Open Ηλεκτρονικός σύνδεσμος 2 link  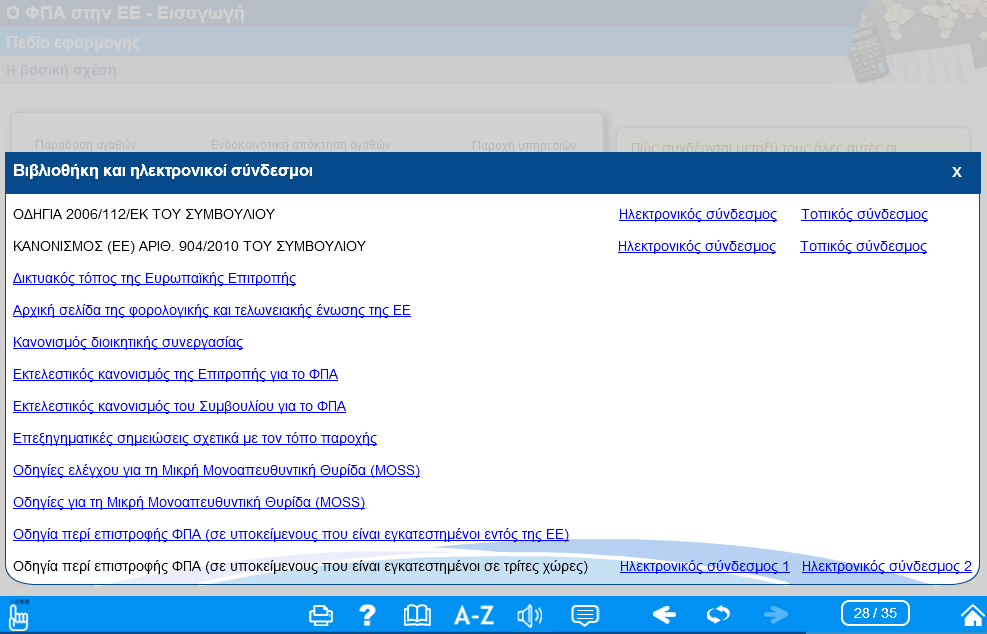point(886,567)
